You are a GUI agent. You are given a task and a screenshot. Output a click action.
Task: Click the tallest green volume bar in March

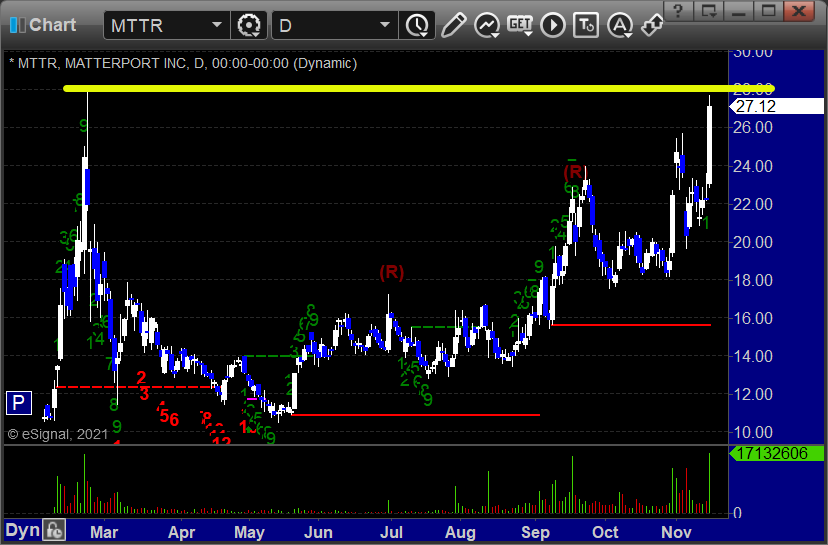click(84, 484)
